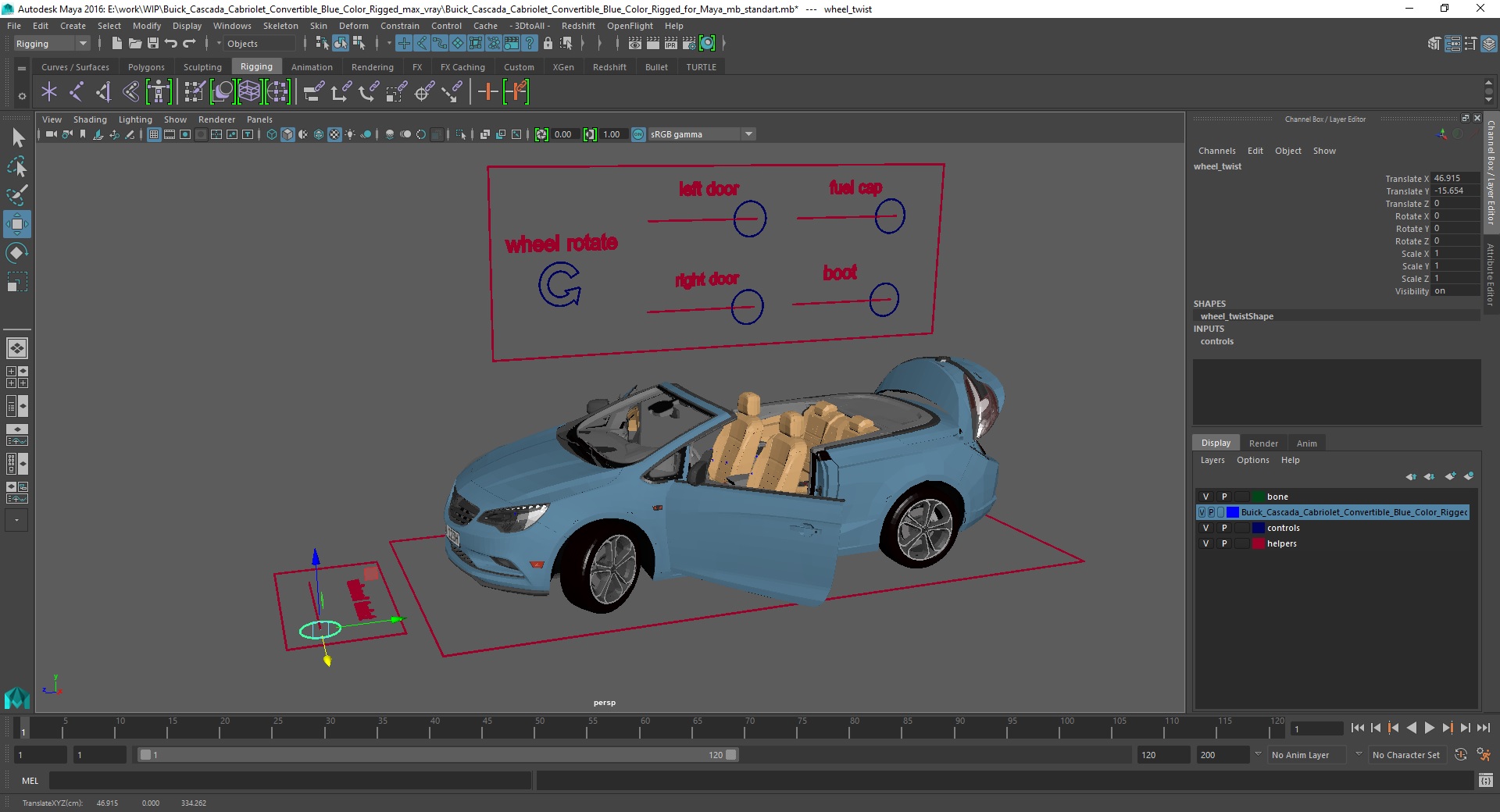Switch to the Render layer tab
Image resolution: width=1500 pixels, height=812 pixels.
pos(1263,443)
